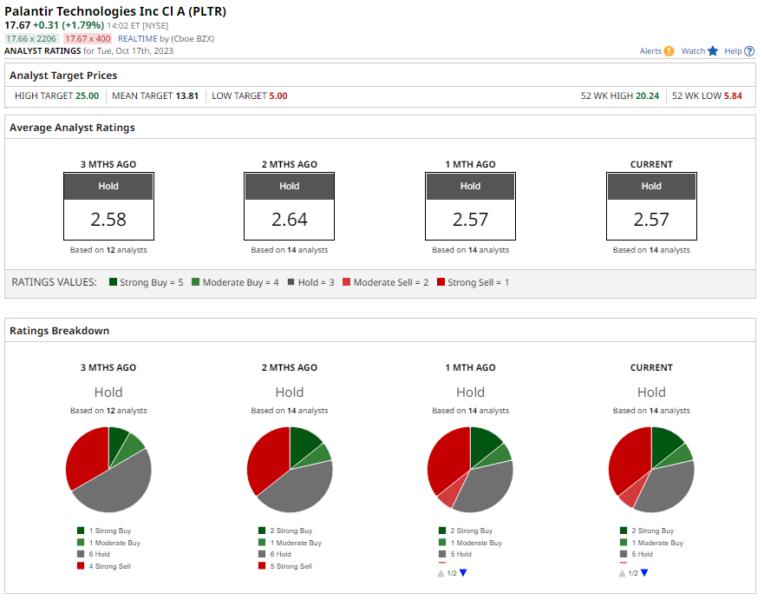Click the light red Moderate Sell slice in 1 MTH AGO pie
The height and width of the screenshot is (600, 764).
click(451, 493)
